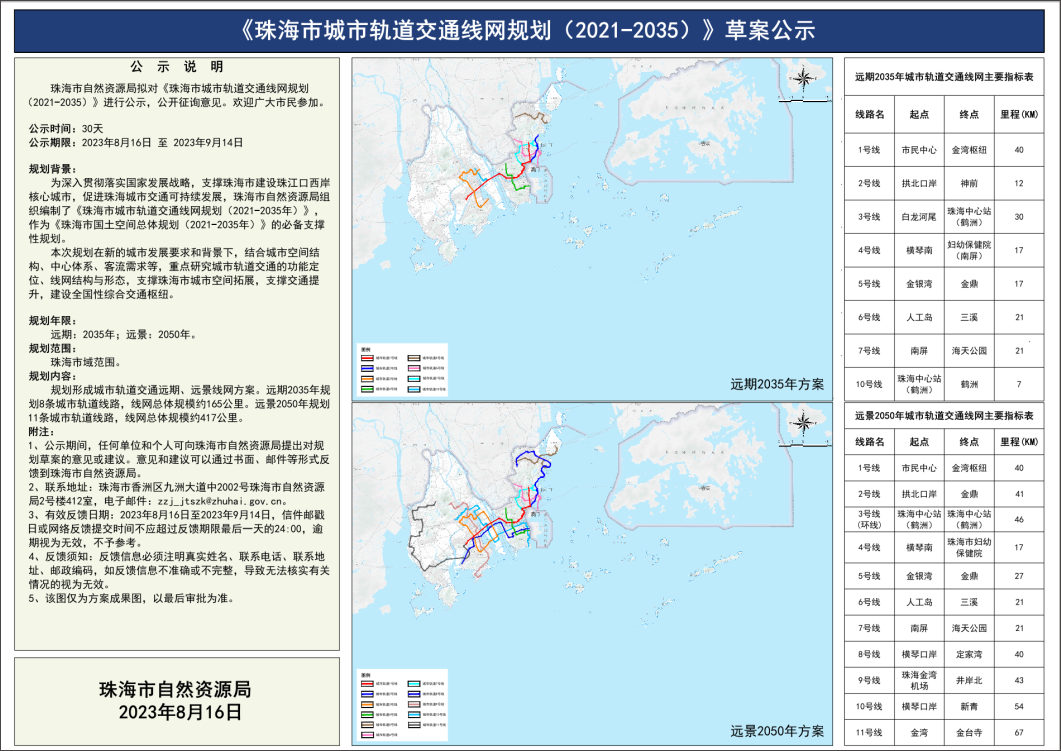Click 妇幼保健院(南屏) cell in 2035 table
The image size is (1061, 751).
click(x=969, y=250)
